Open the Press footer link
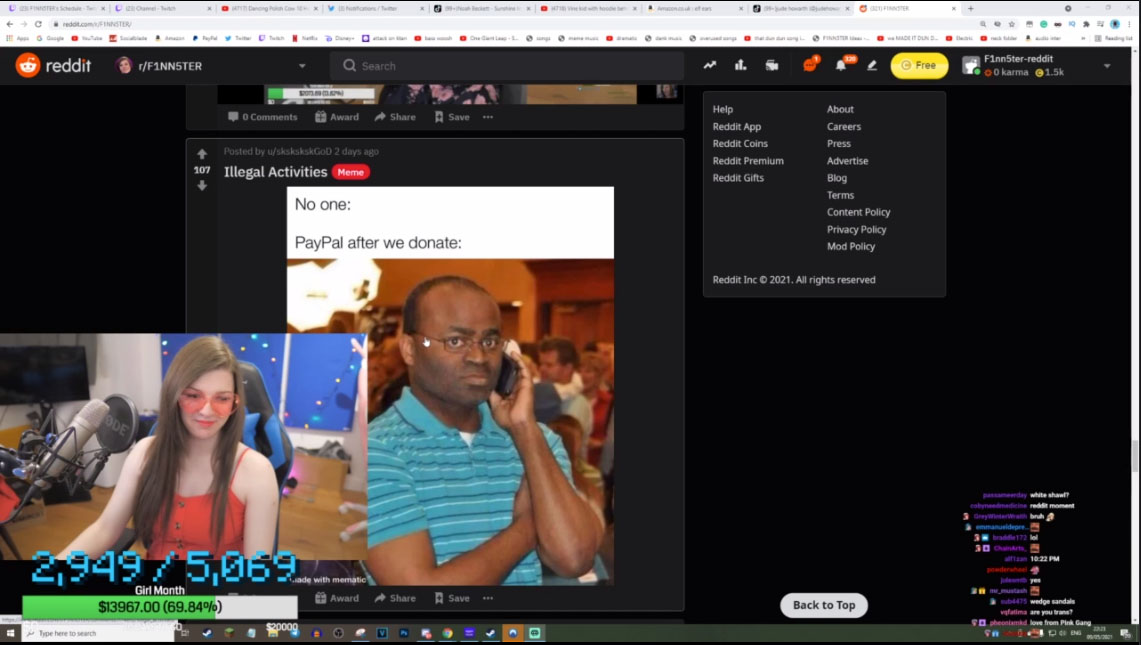 (838, 143)
